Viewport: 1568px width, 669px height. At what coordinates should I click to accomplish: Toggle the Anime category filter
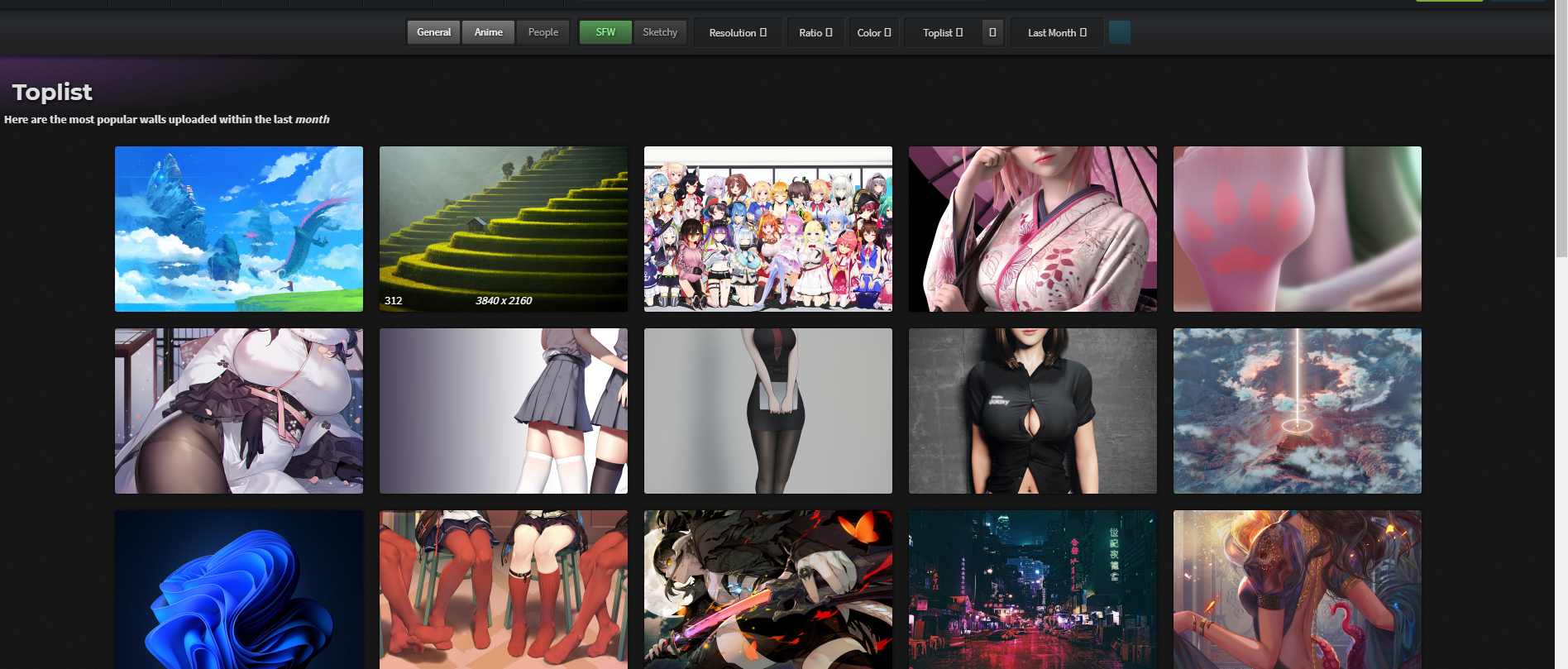[488, 32]
